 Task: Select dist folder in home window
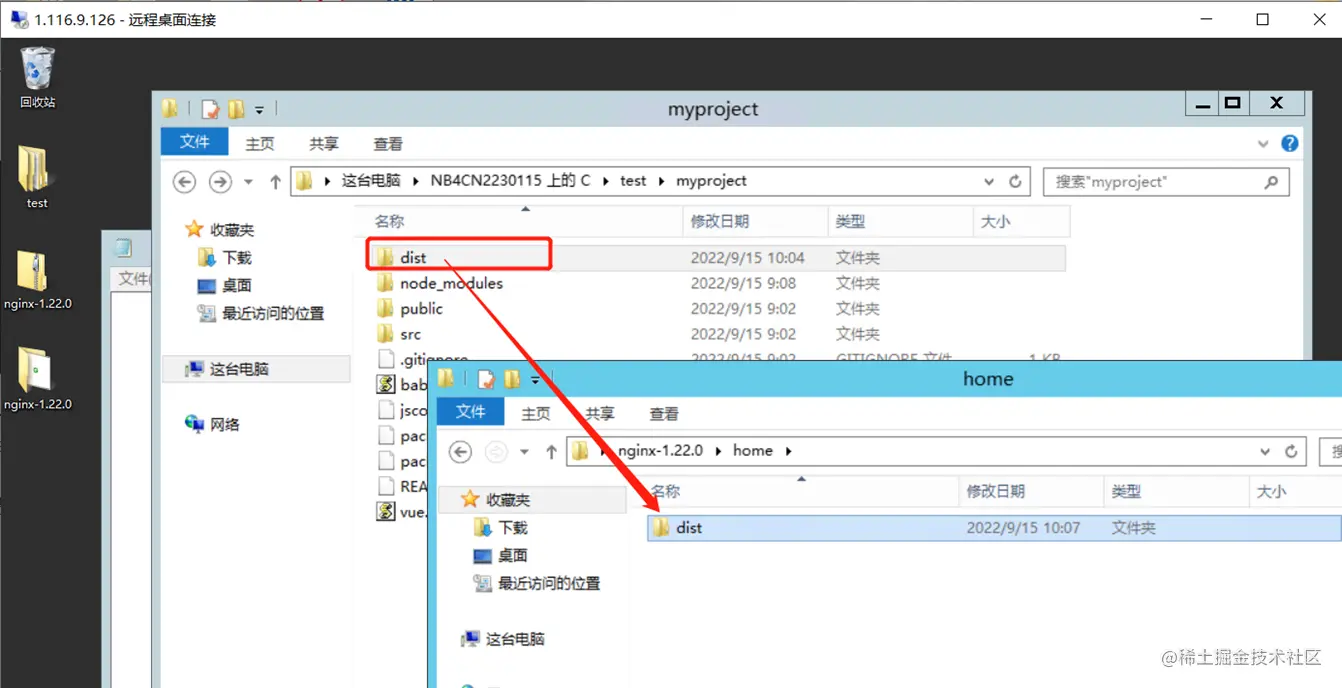pyautogui.click(x=992, y=528)
